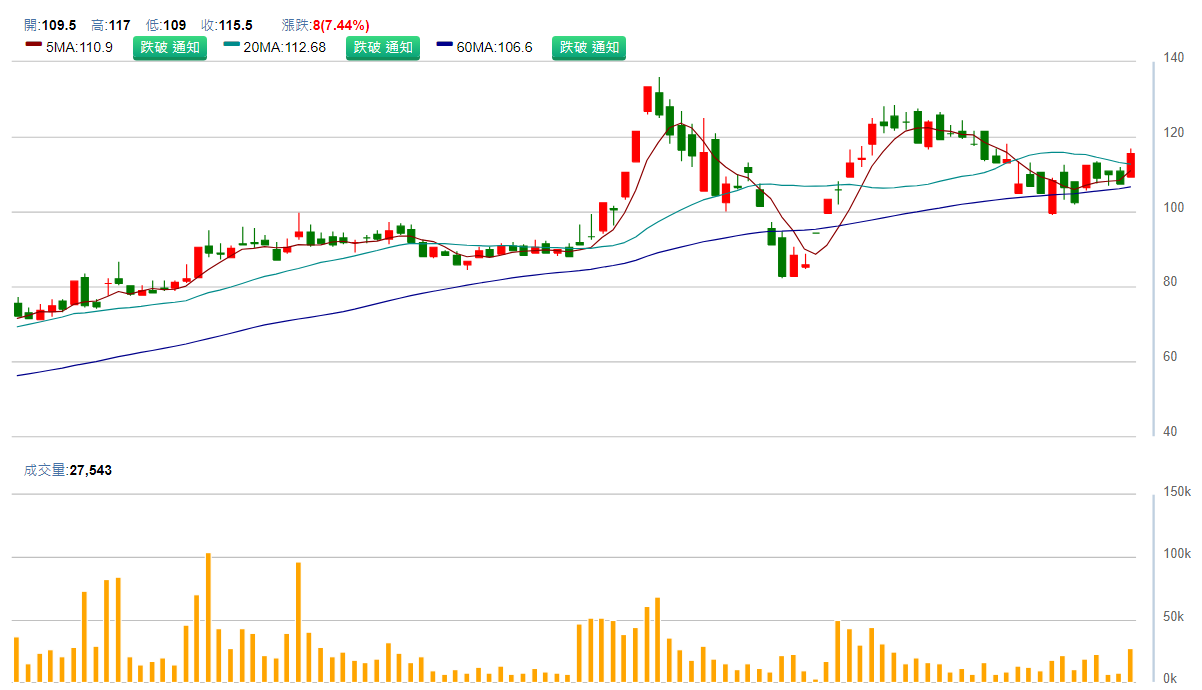Click the 低:109 low price text

click(166, 25)
